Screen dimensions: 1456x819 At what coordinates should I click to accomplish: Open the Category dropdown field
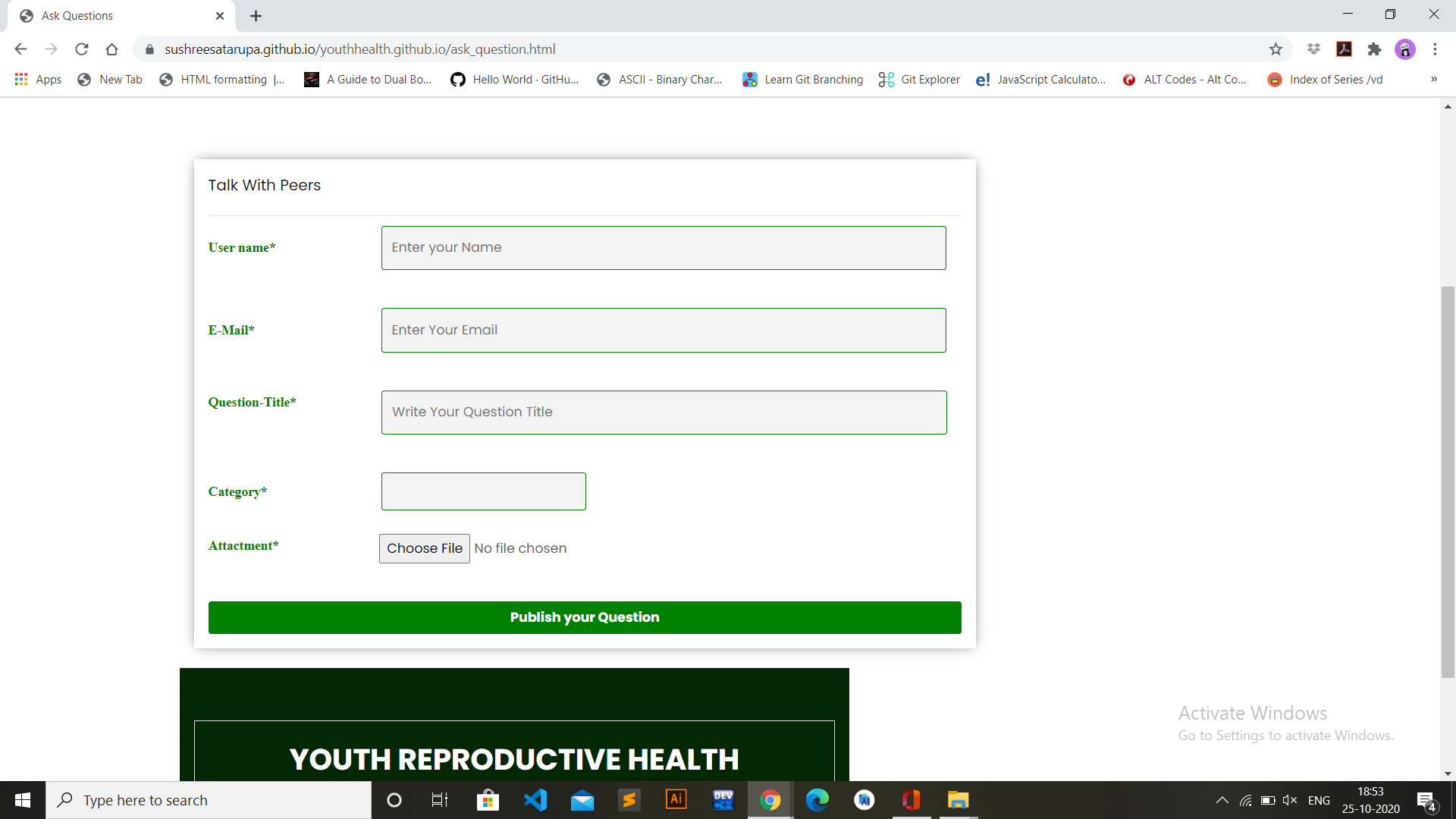coord(483,491)
